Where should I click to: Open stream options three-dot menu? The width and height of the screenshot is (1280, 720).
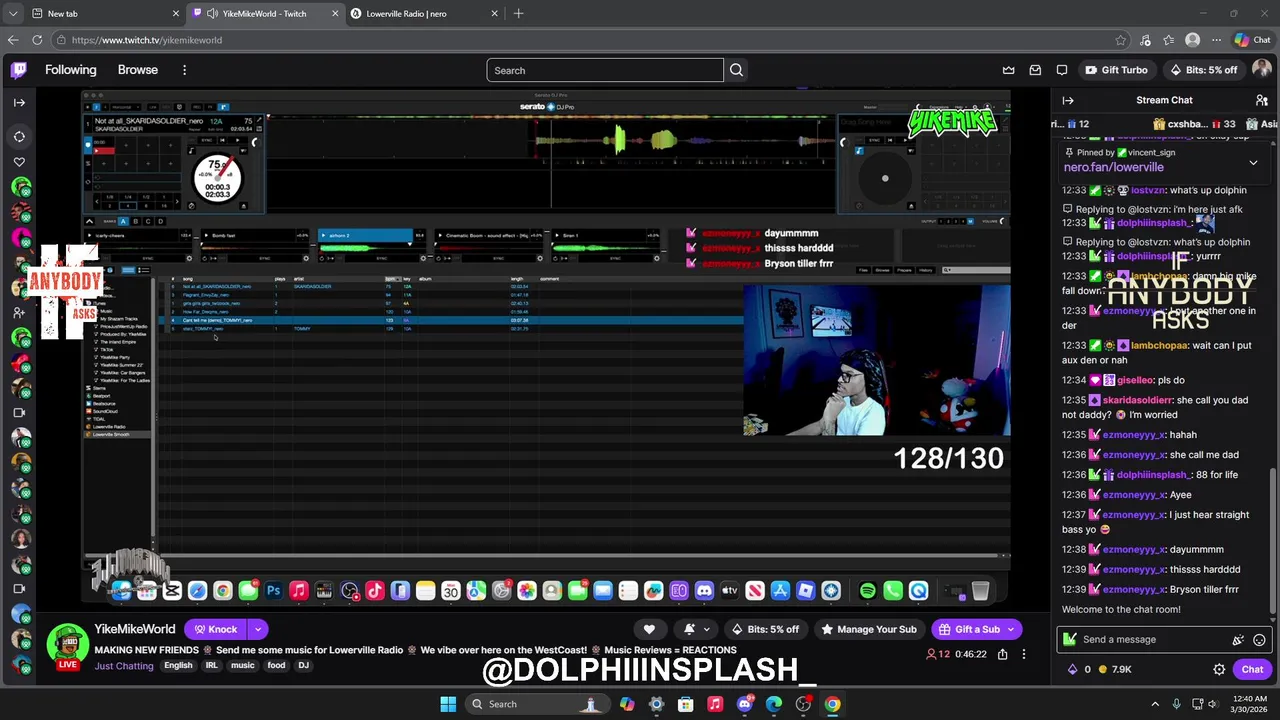(1023, 654)
